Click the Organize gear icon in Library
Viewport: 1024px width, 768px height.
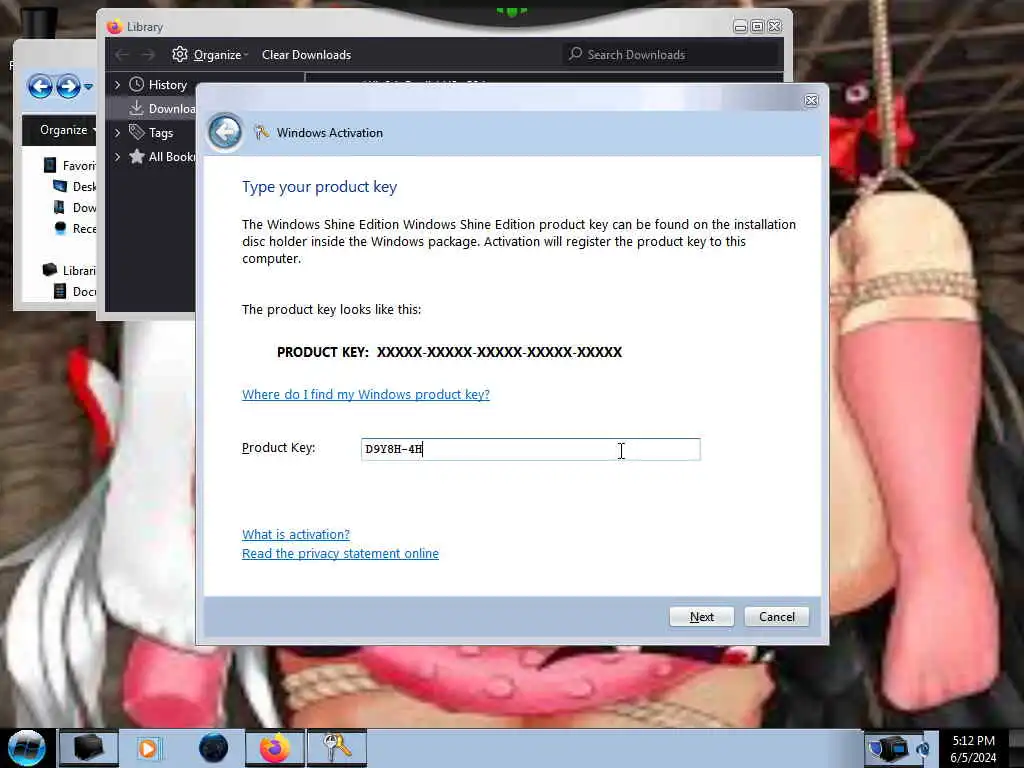click(180, 54)
